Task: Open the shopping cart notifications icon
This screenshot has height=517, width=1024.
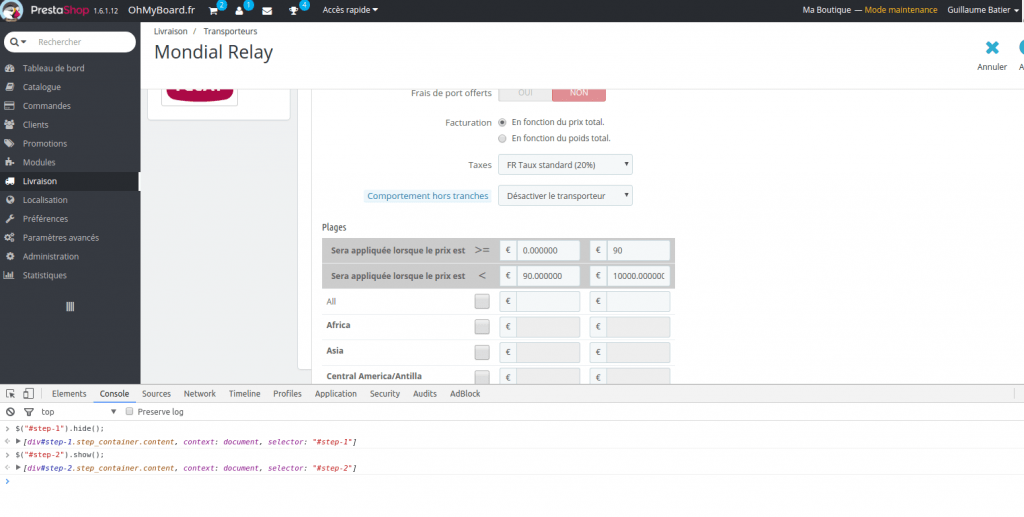Action: tap(214, 10)
